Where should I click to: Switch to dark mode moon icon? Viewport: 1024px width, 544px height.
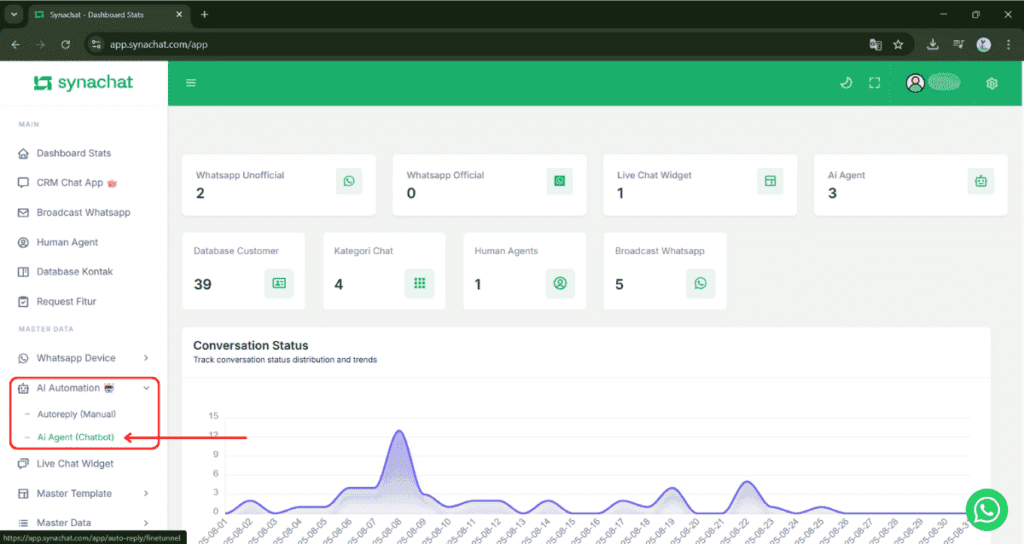[846, 83]
